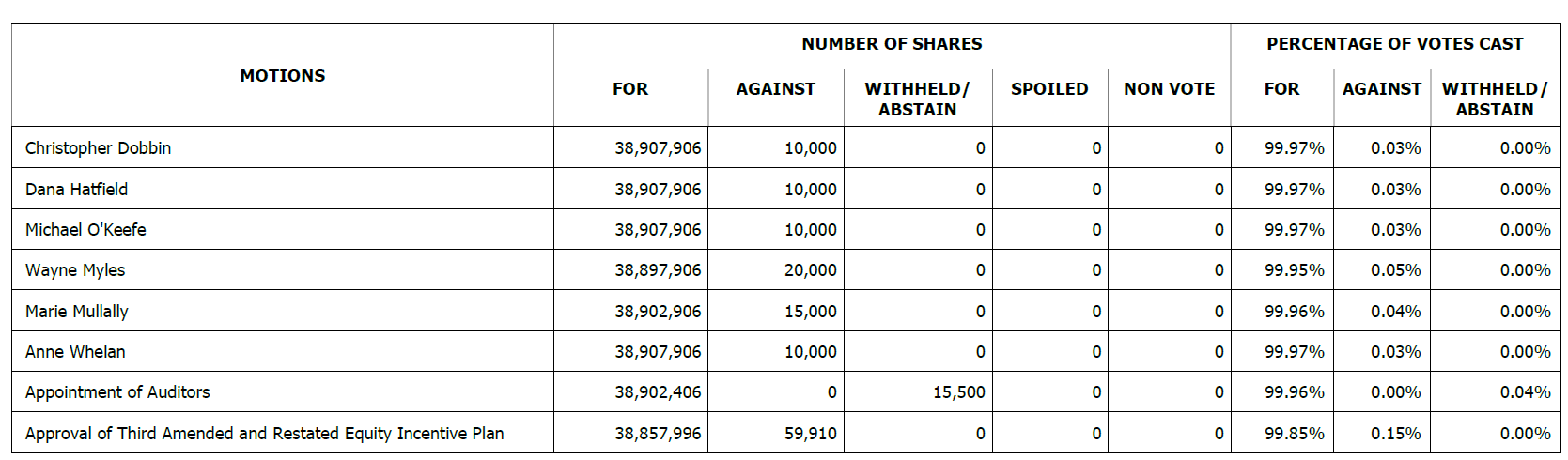The height and width of the screenshot is (460, 1568).
Task: Click the Christopher Dobbin row name
Action: tap(98, 148)
